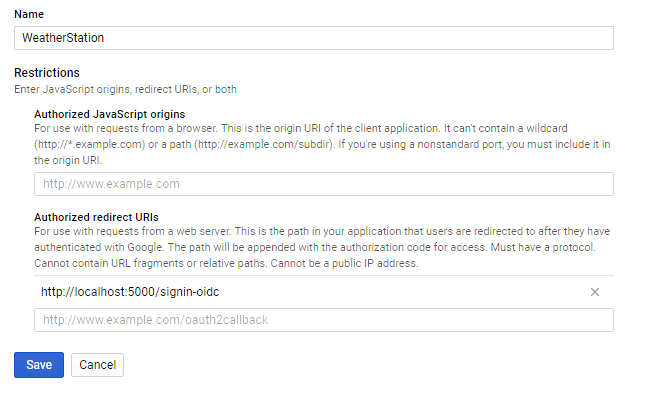
Task: Click the new redirect URI input box
Action: 324,320
